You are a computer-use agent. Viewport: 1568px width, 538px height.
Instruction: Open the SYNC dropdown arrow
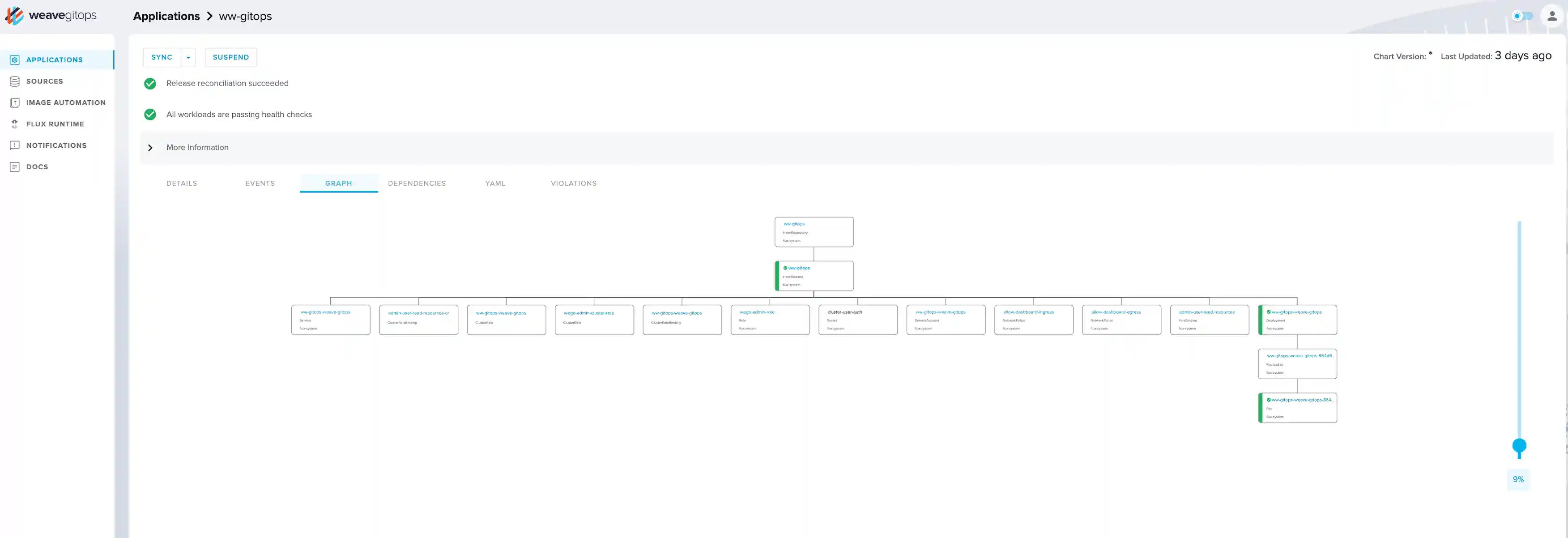188,57
